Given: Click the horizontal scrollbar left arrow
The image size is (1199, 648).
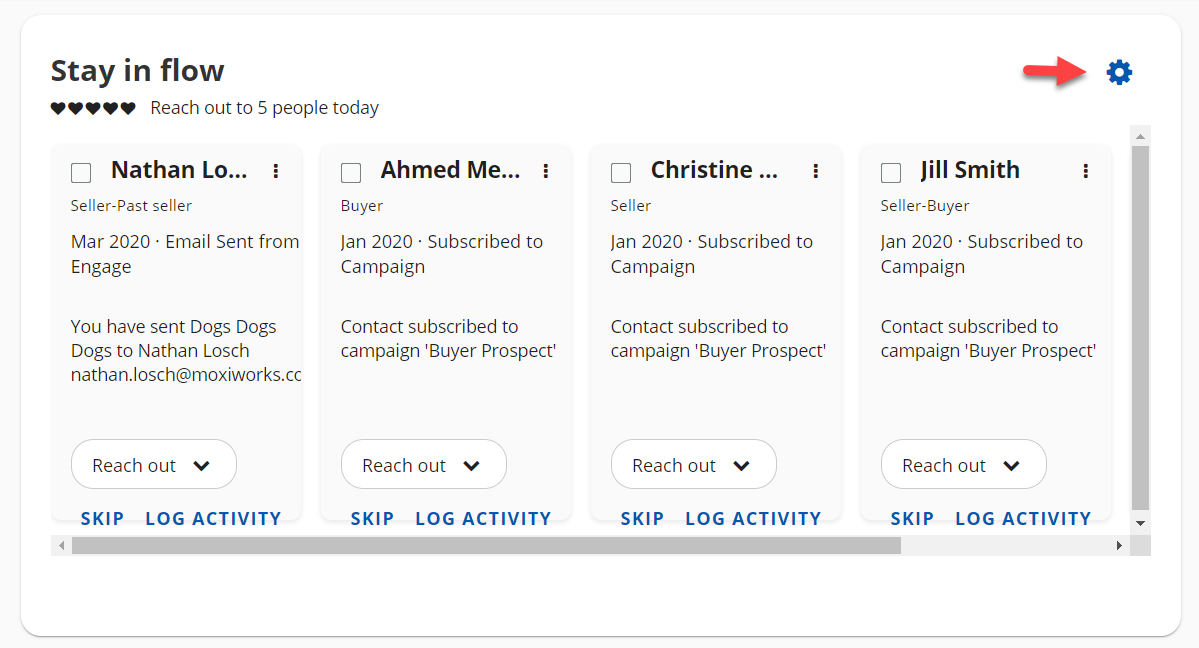Looking at the screenshot, I should coord(62,546).
